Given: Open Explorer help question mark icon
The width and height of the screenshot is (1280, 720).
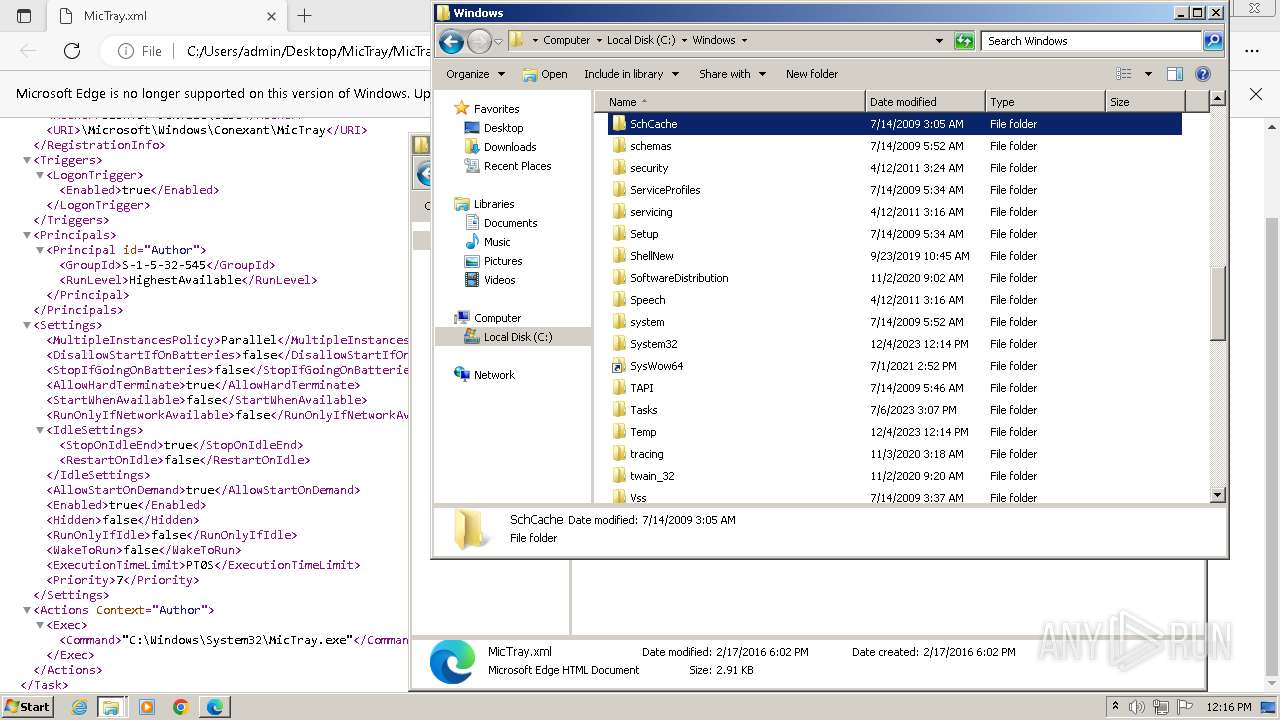Looking at the screenshot, I should click(x=1203, y=74).
